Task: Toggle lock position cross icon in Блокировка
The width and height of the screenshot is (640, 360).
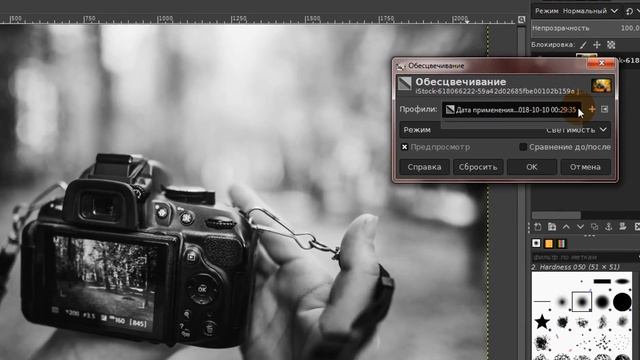Action: tap(597, 45)
